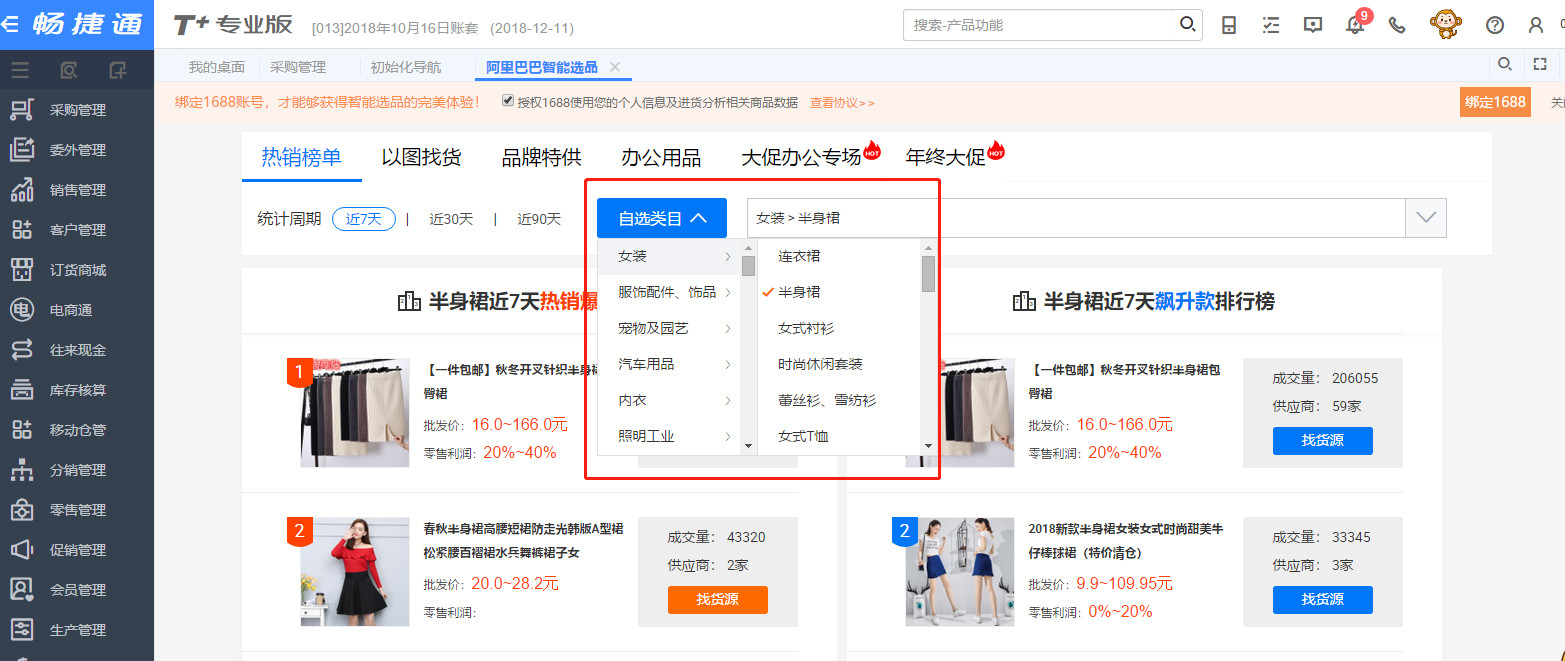Image resolution: width=1565 pixels, height=661 pixels.
Task: Expand the 照明工业 category
Action: 669,436
